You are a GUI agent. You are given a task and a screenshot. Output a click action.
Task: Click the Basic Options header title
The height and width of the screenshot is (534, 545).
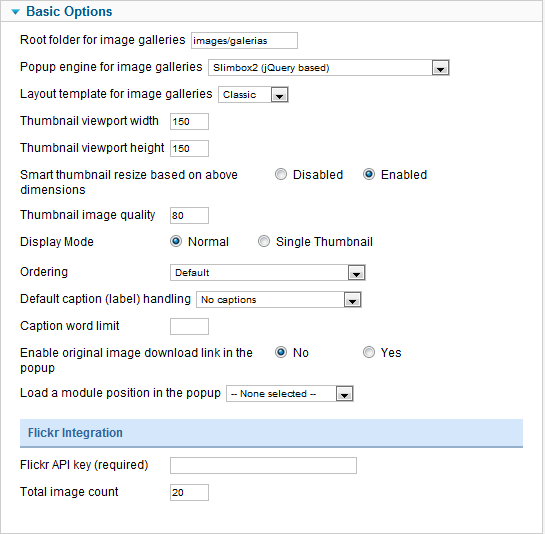point(69,11)
